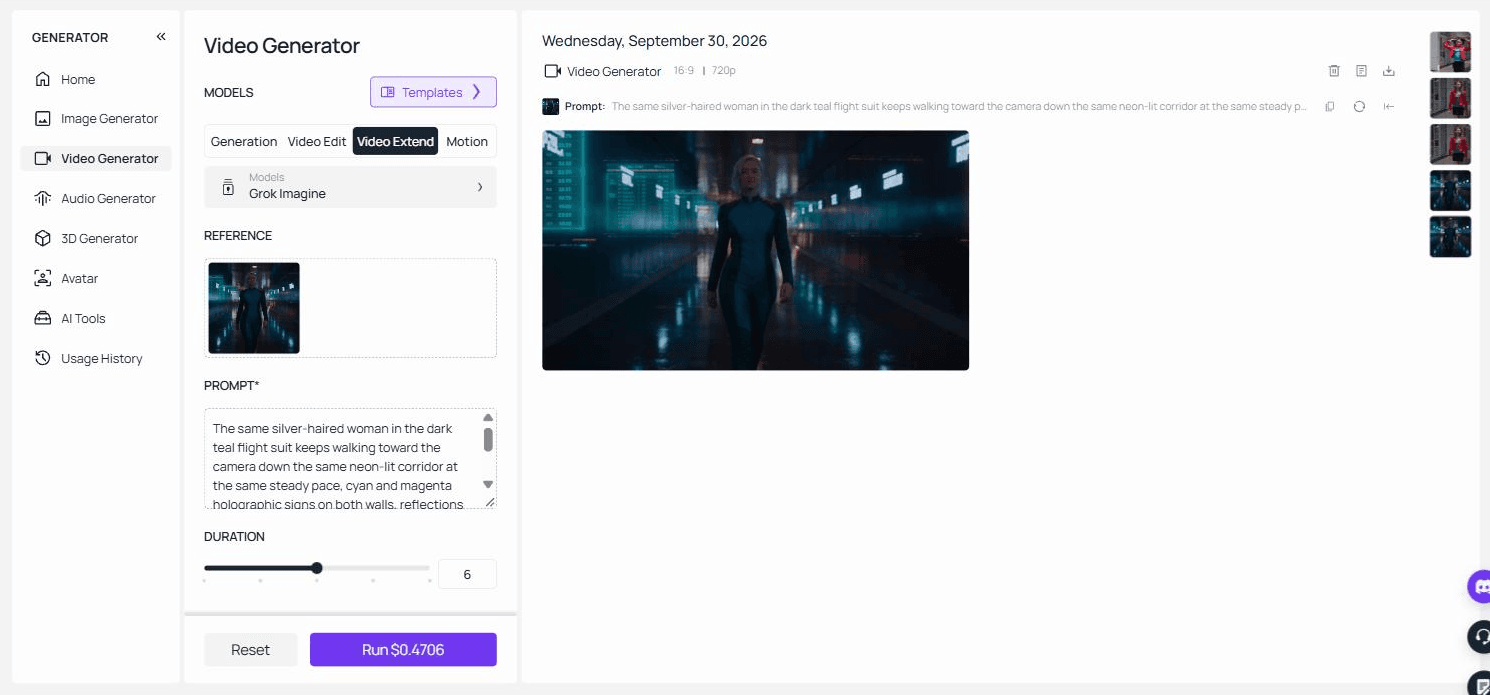The width and height of the screenshot is (1490, 695).
Task: Select Video Generator in the sidebar
Action: coord(96,158)
